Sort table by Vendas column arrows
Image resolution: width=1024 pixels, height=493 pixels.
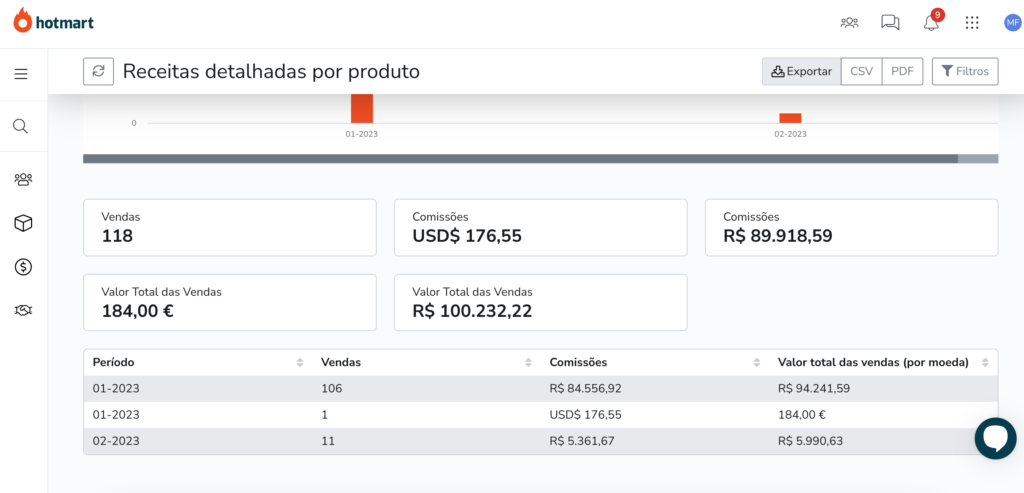[x=528, y=362]
